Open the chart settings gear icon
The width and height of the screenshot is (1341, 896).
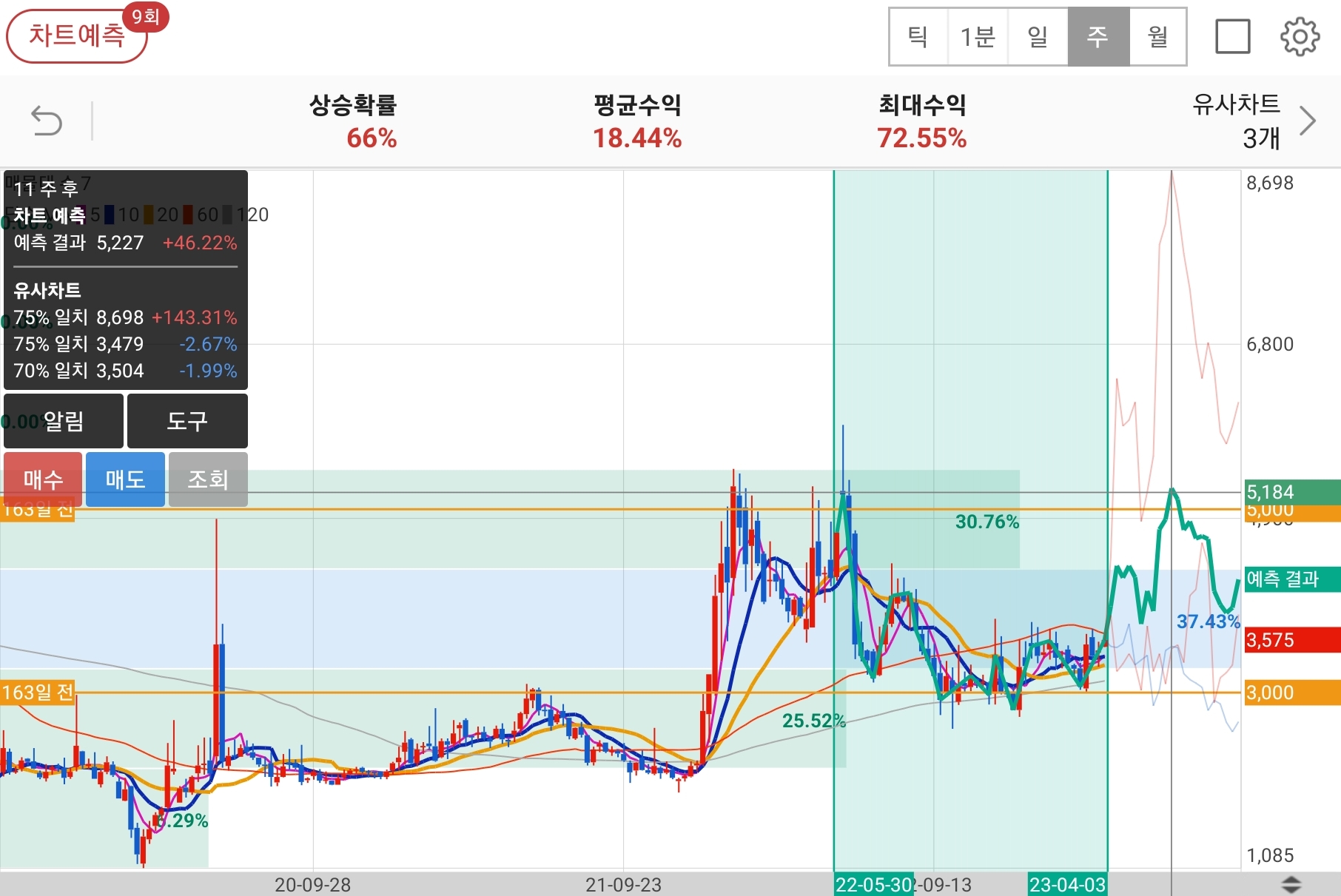tap(1300, 36)
